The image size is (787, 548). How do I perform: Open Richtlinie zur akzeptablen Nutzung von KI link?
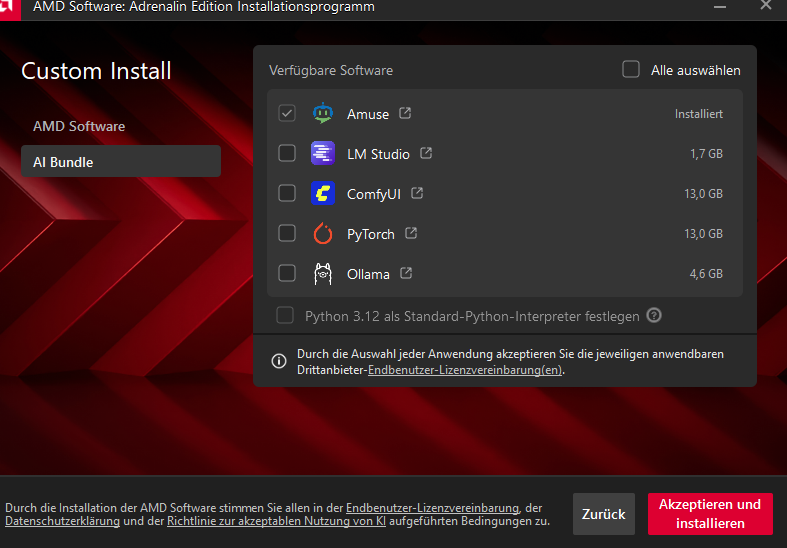click(277, 521)
